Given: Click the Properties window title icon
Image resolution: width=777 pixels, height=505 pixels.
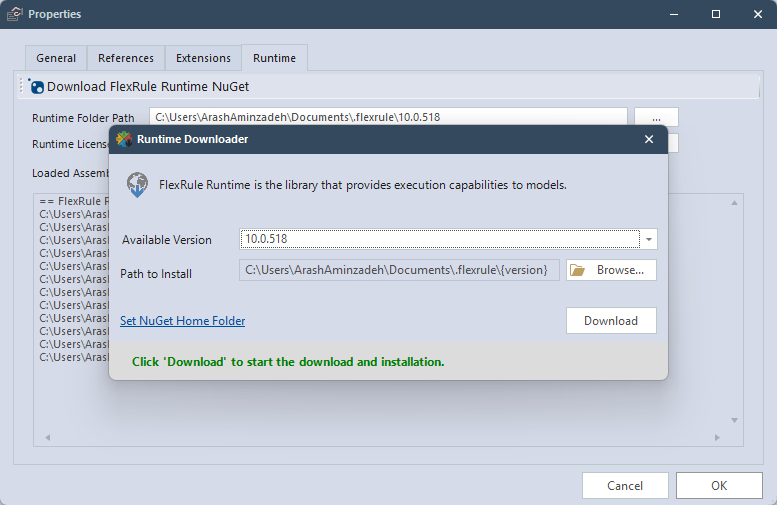Looking at the screenshot, I should pos(15,14).
